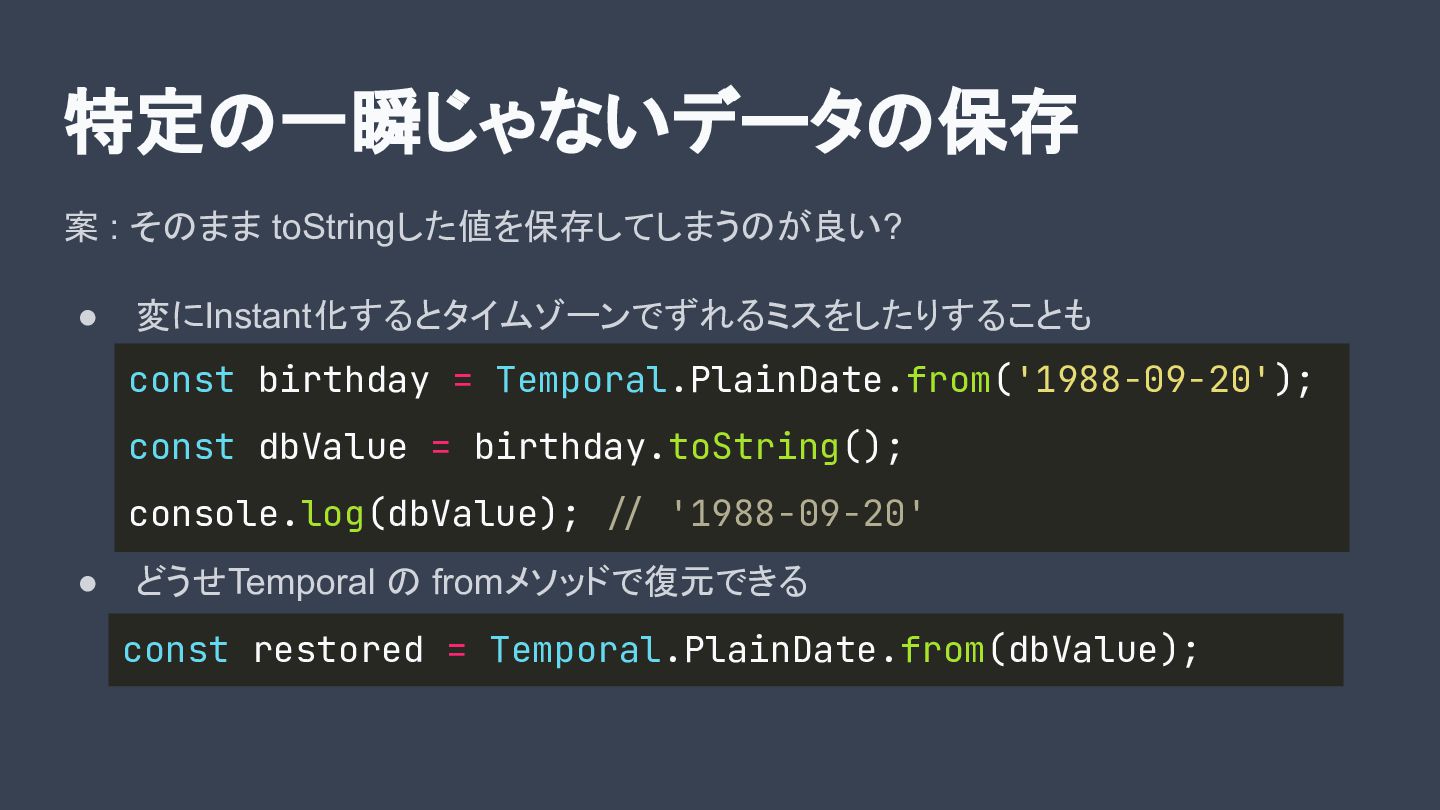
Task: Click the green 'toString' method in code
Action: tap(753, 447)
